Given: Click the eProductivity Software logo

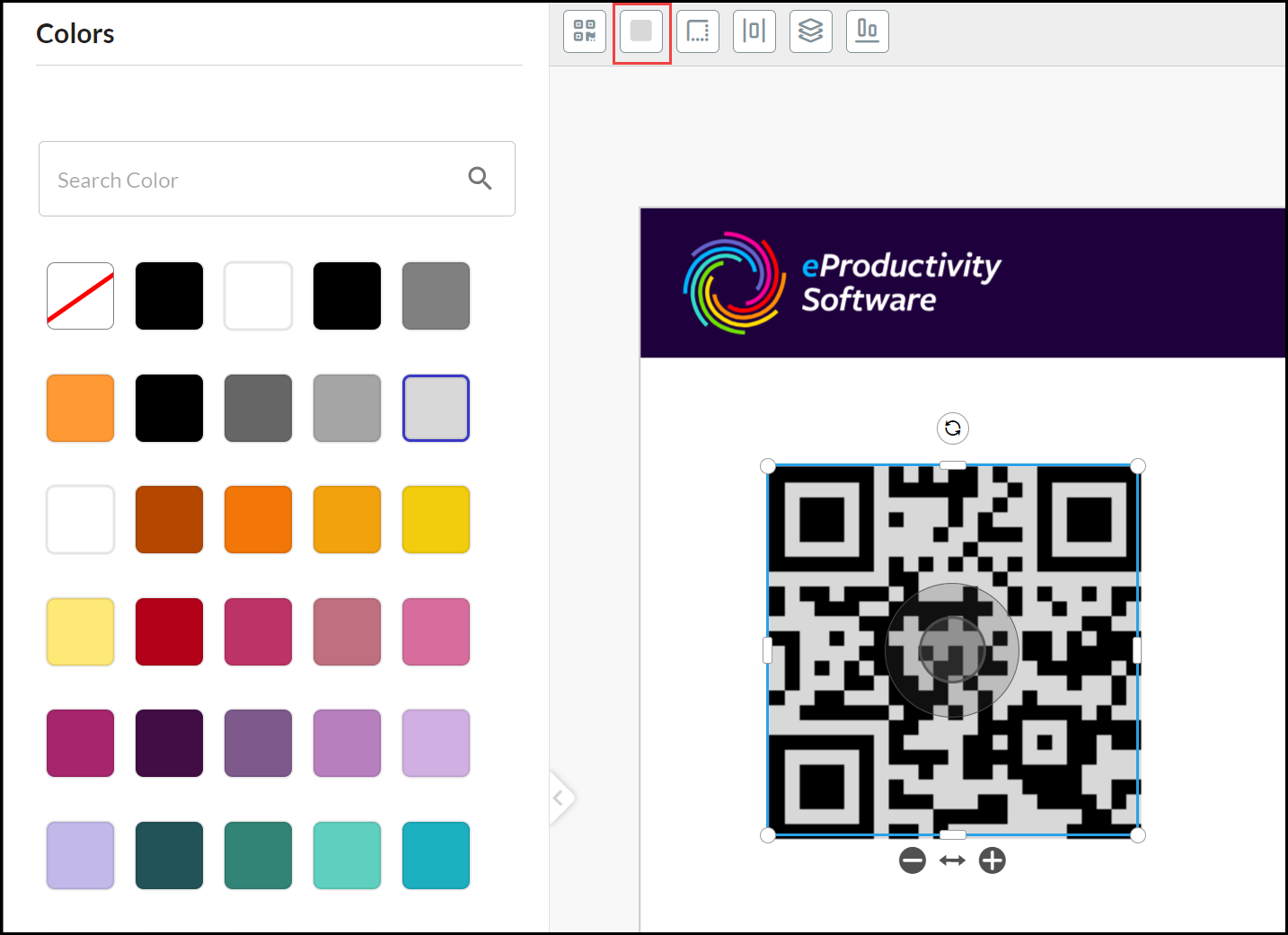Looking at the screenshot, I should point(842,283).
